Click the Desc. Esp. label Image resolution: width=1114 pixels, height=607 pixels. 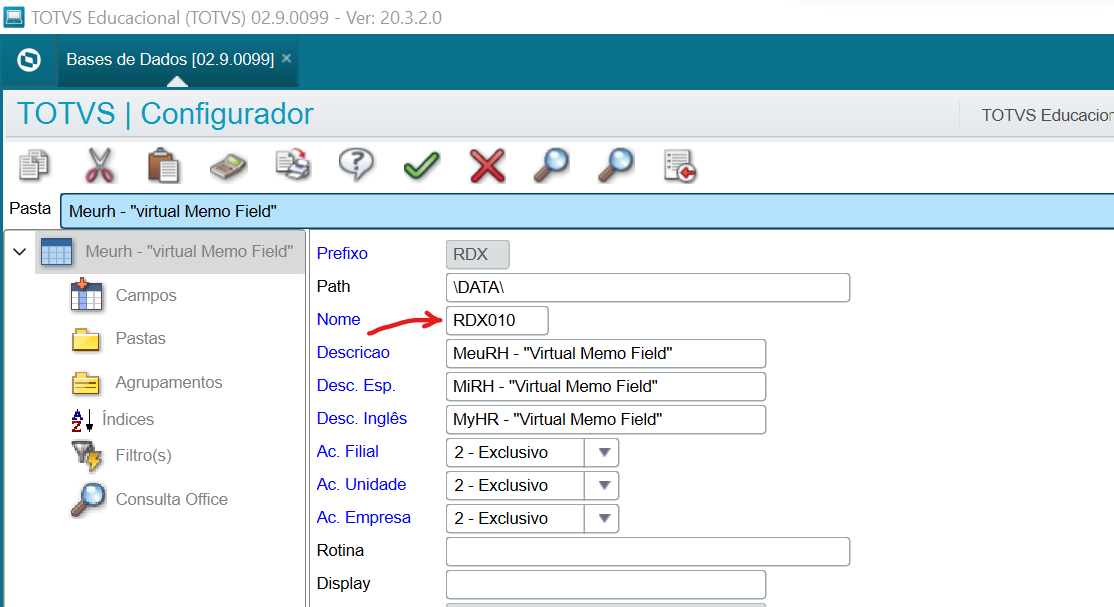point(356,386)
